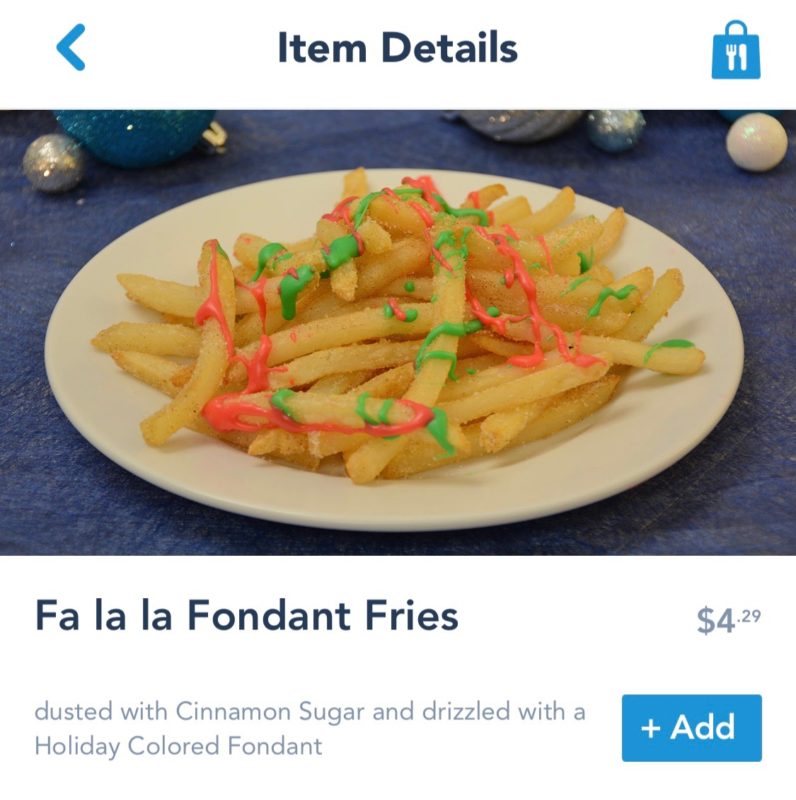Add Fa la la Fondant Fries to order

tap(691, 728)
